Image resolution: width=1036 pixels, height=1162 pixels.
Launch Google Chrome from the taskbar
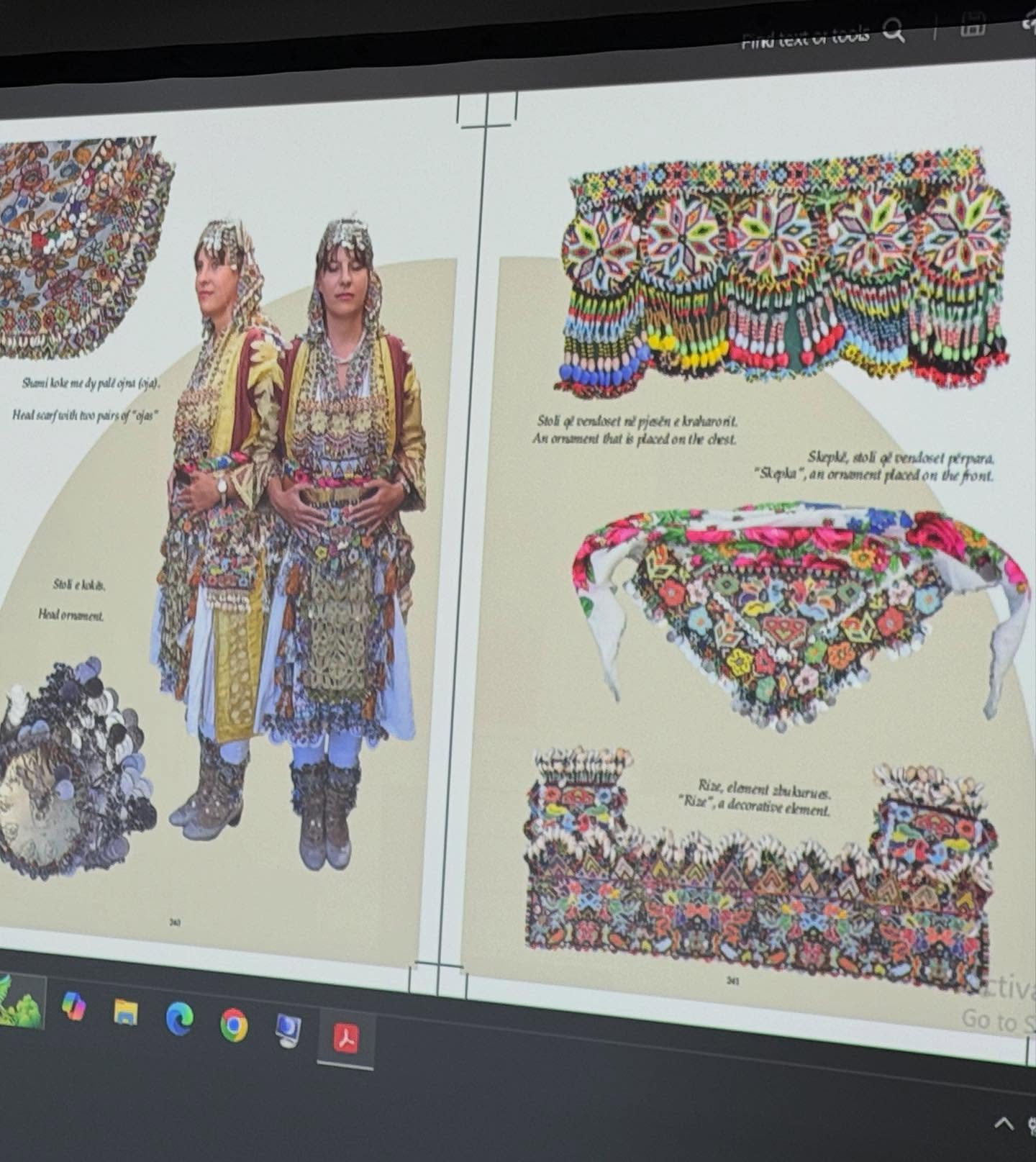233,1024
